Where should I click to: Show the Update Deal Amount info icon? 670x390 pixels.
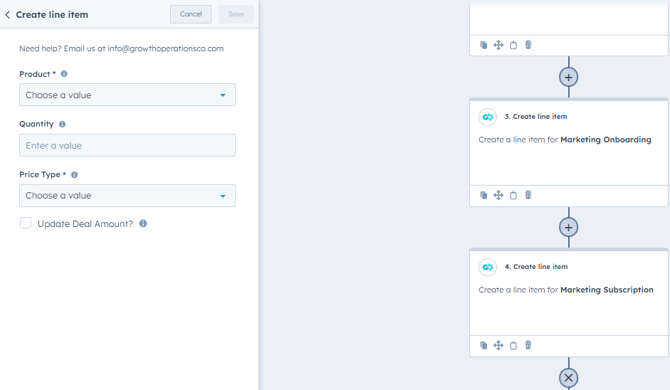(x=143, y=223)
